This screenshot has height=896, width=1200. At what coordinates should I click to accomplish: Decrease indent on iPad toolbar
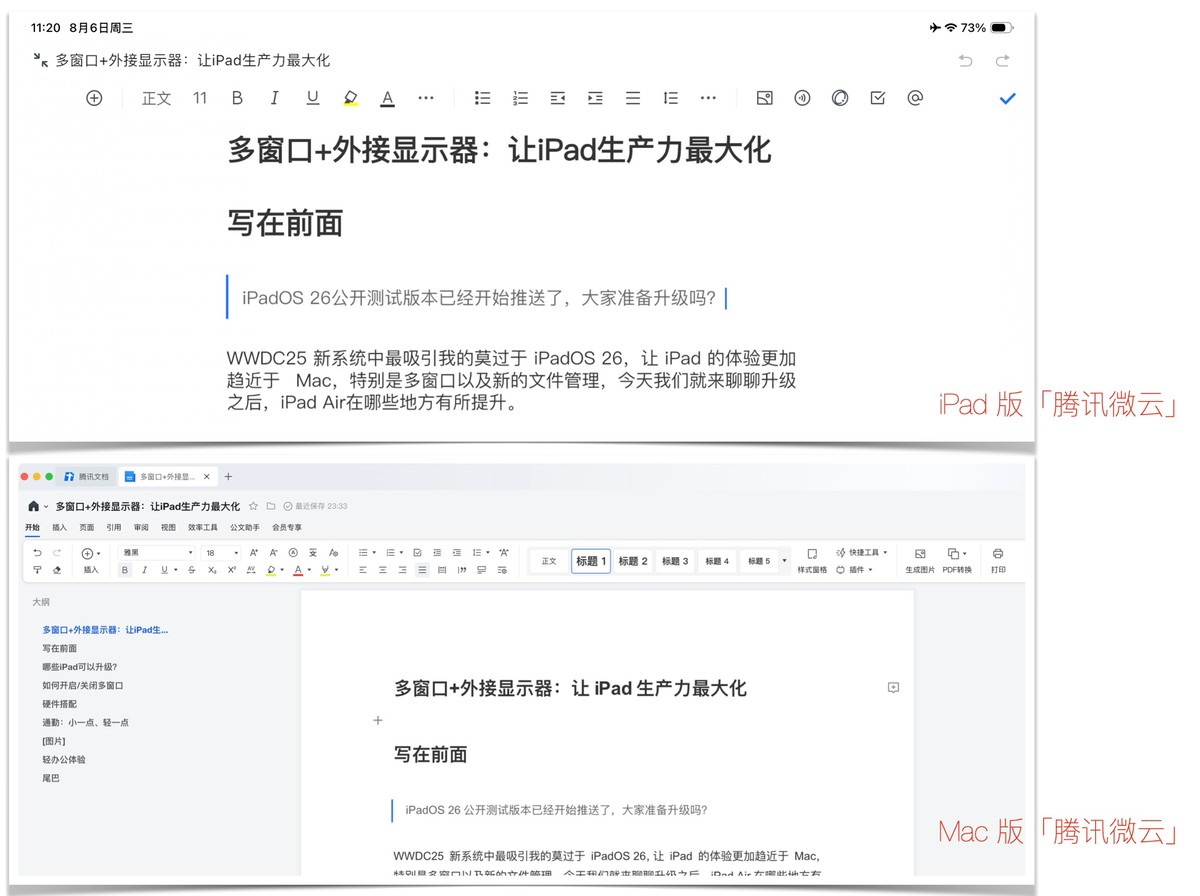point(558,98)
